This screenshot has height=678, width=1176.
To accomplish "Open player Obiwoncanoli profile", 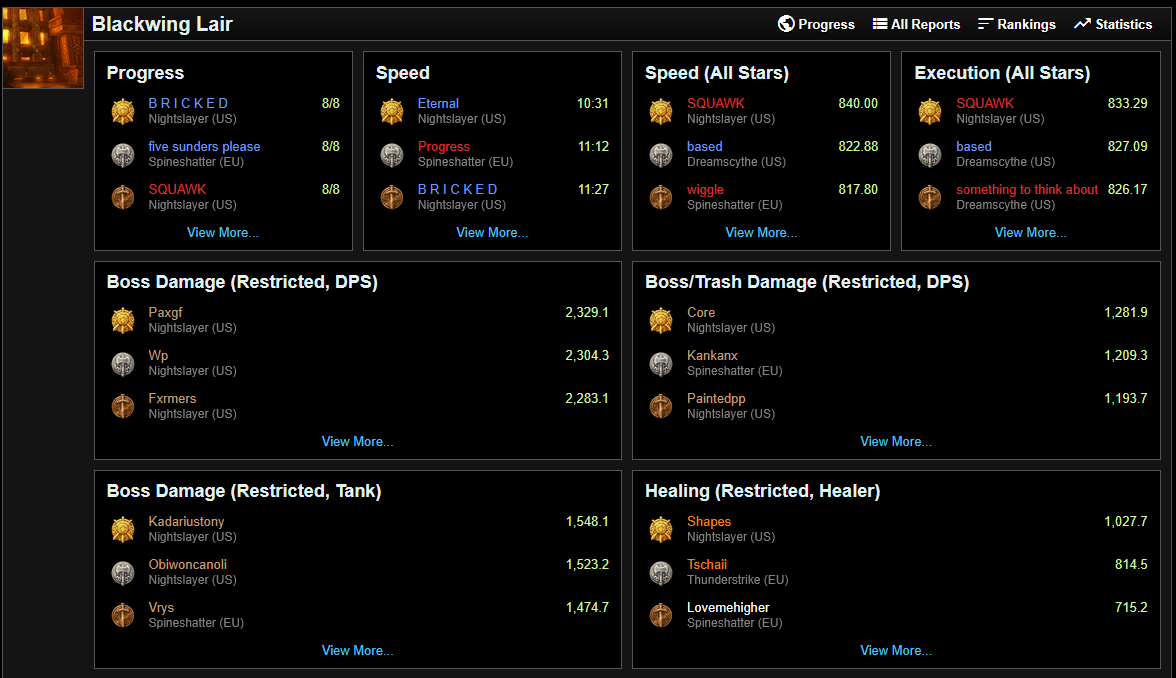I will (188, 565).
